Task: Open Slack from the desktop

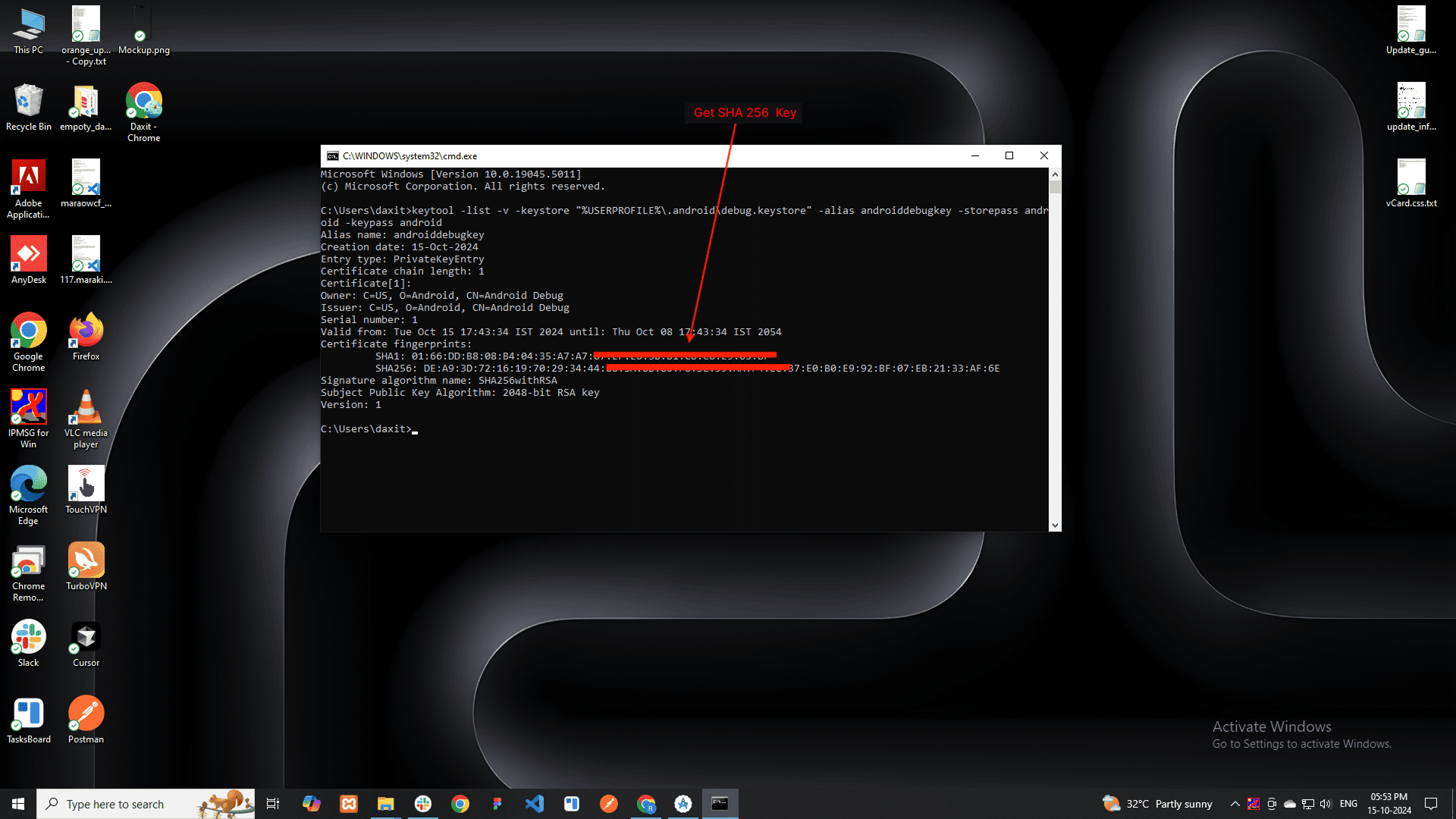Action: [x=28, y=637]
